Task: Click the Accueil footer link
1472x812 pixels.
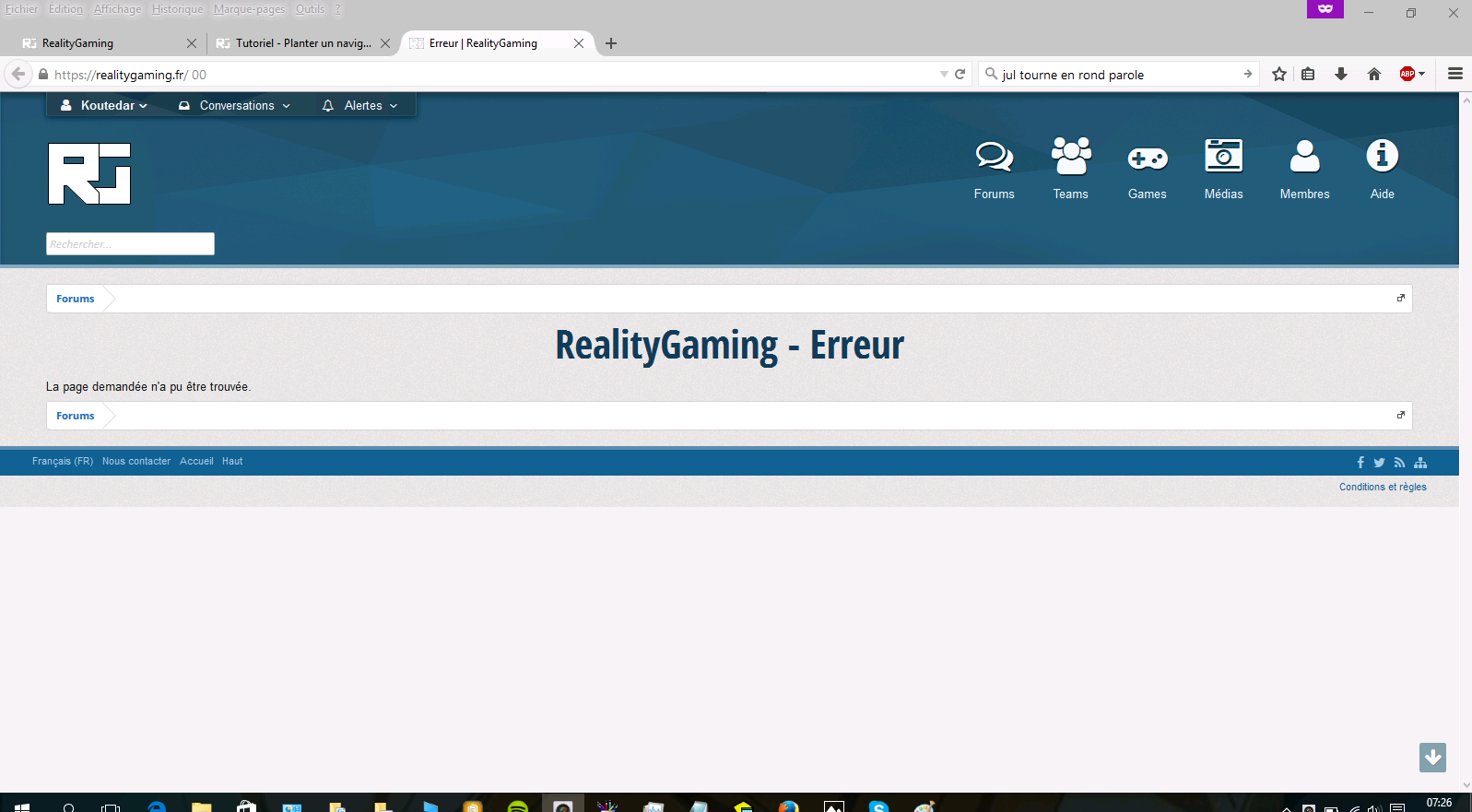Action: click(196, 461)
